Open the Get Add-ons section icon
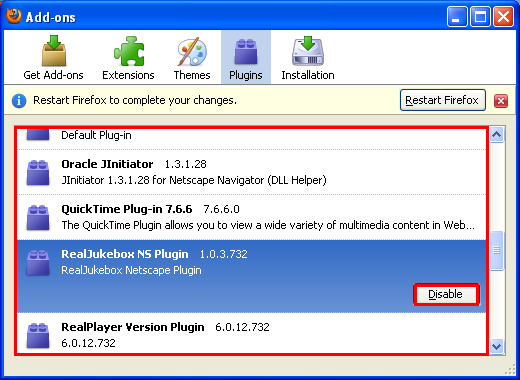 click(x=54, y=51)
